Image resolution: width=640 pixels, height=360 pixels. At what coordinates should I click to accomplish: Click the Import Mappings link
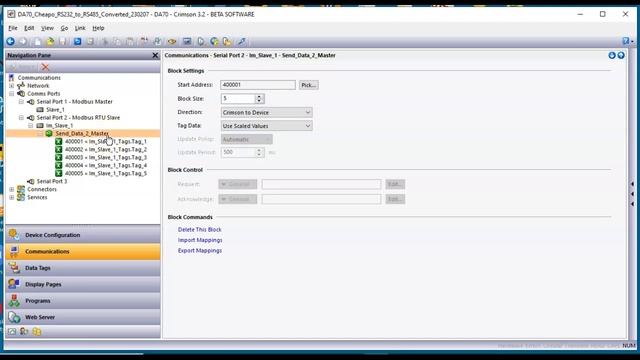200,240
